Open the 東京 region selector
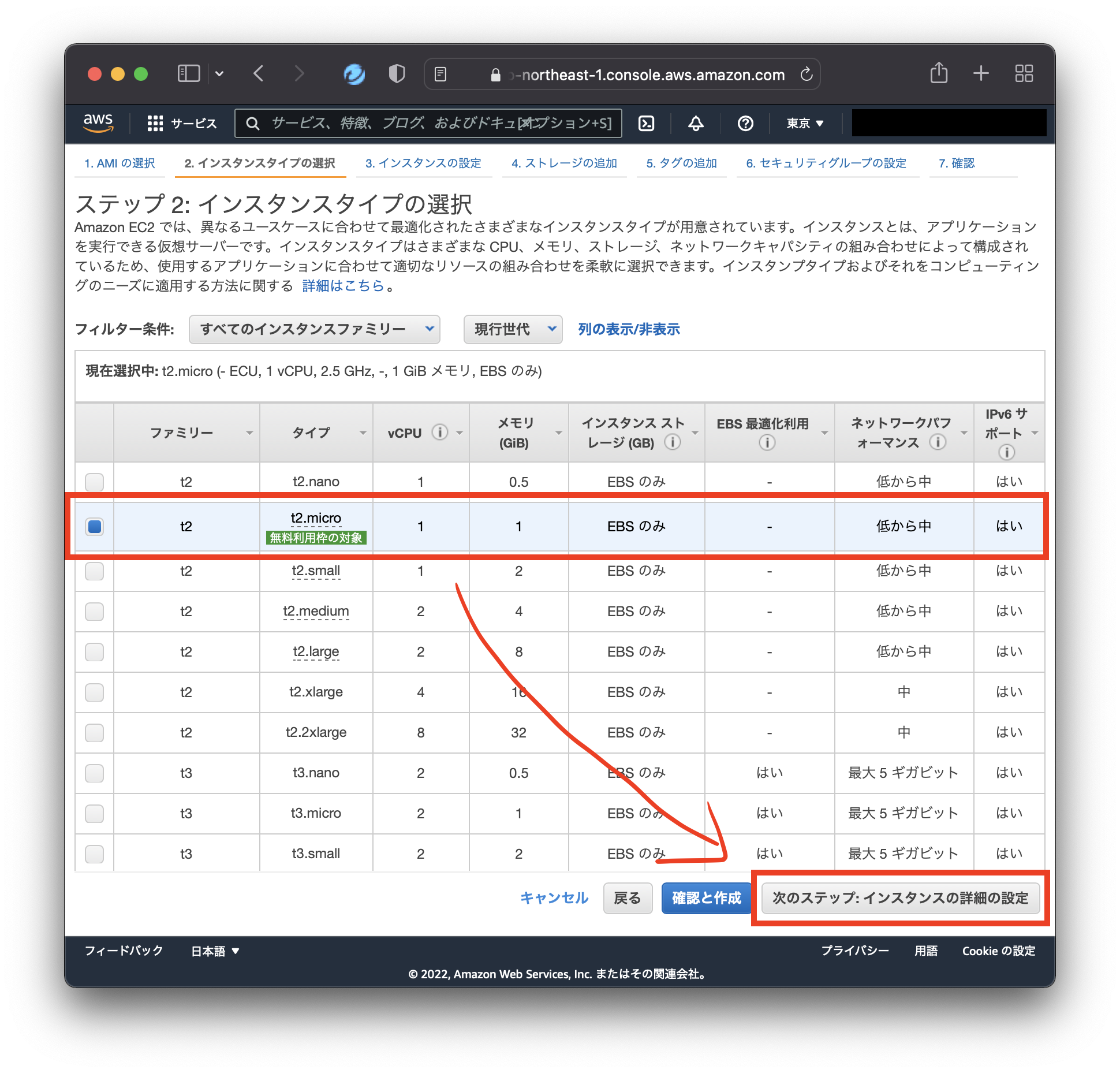 click(804, 123)
